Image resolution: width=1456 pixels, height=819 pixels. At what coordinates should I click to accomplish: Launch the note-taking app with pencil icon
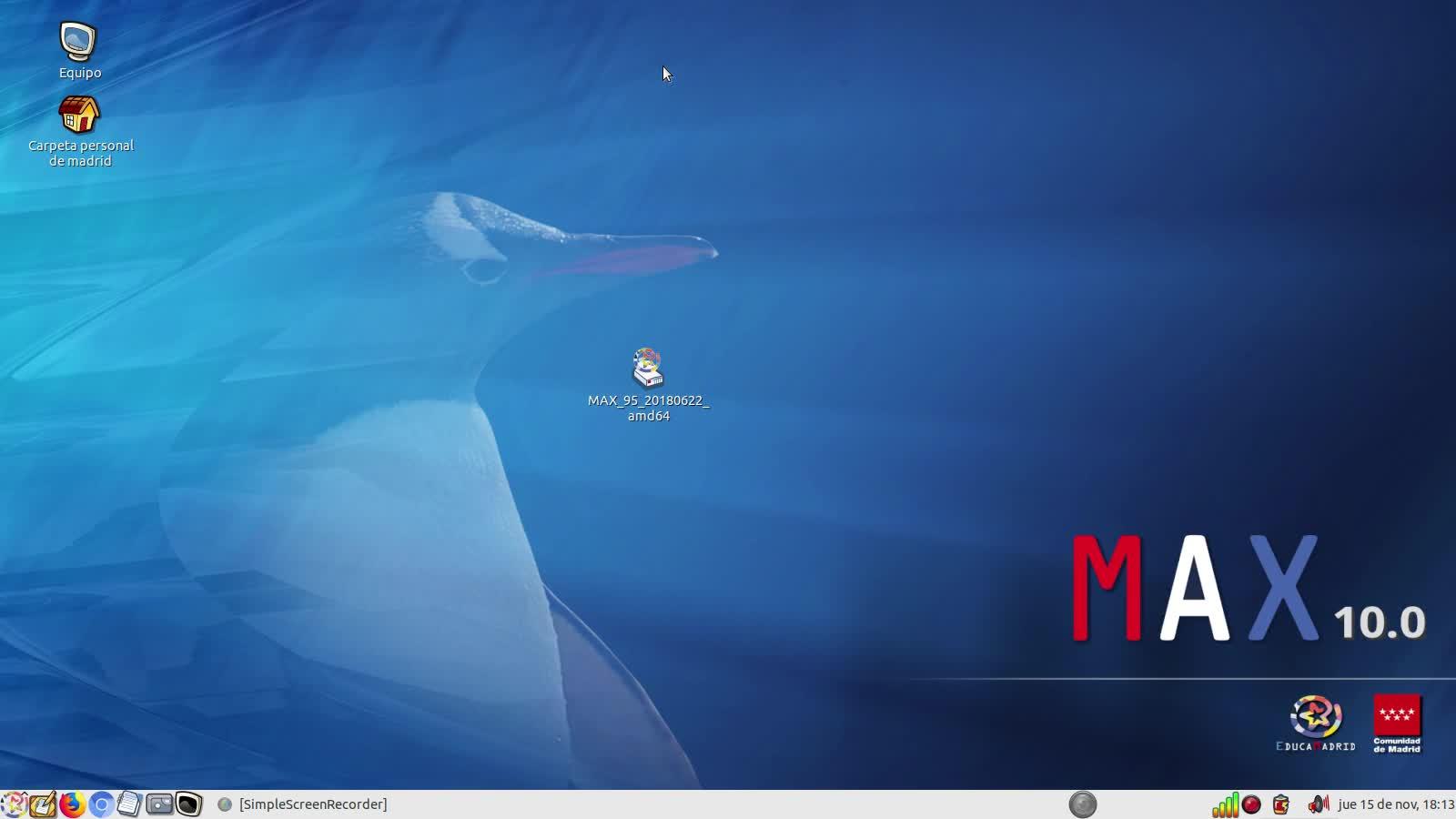click(43, 804)
